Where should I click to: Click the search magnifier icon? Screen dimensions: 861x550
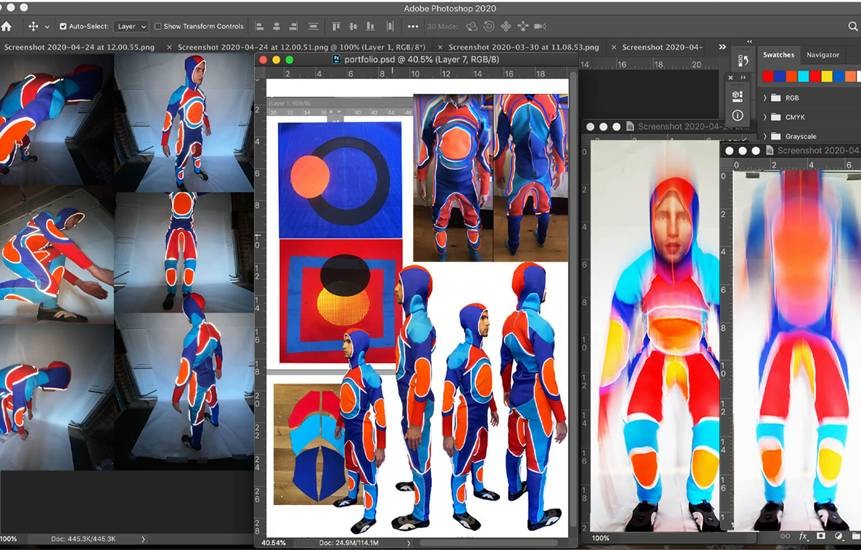[853, 27]
